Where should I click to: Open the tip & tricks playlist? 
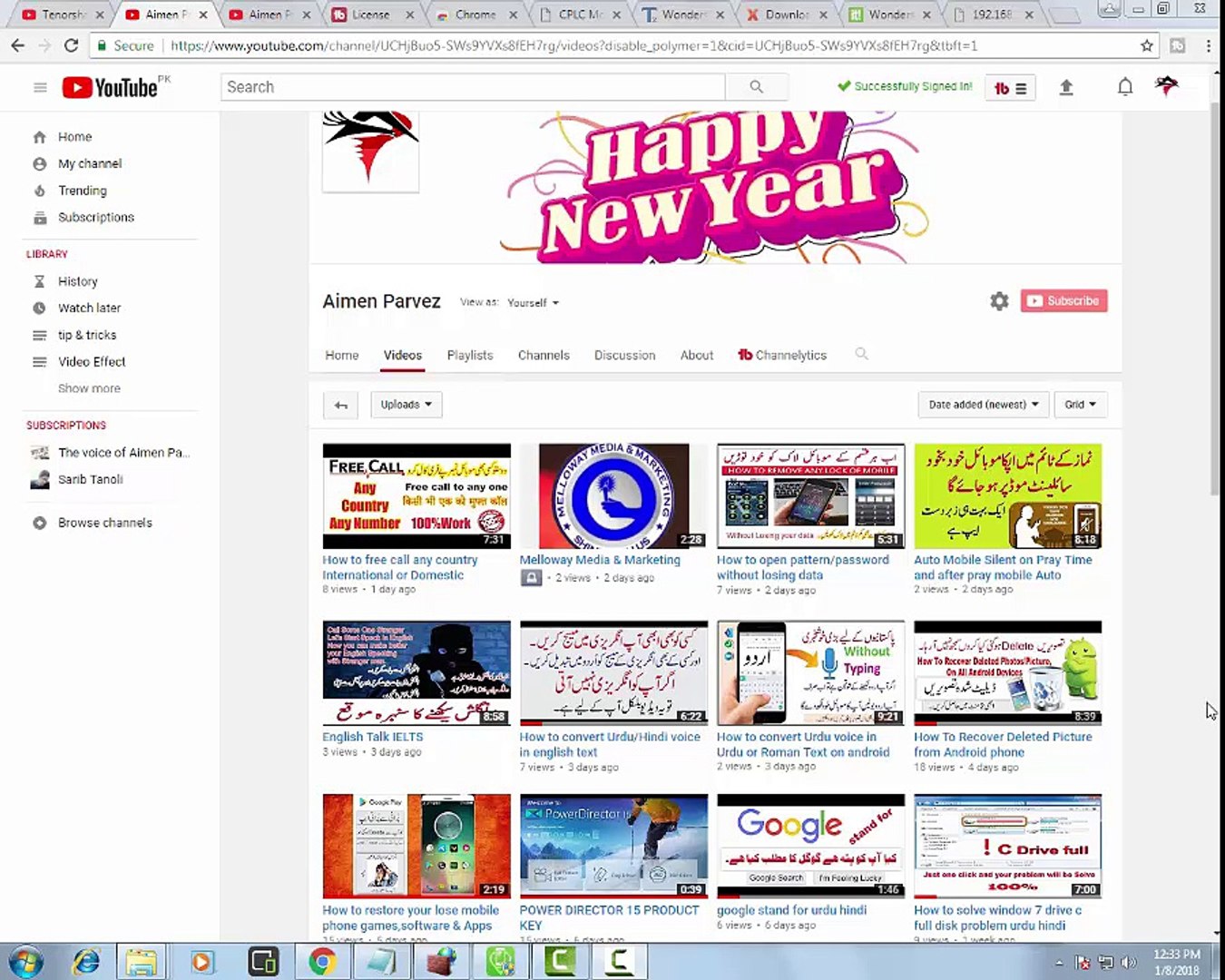point(87,335)
